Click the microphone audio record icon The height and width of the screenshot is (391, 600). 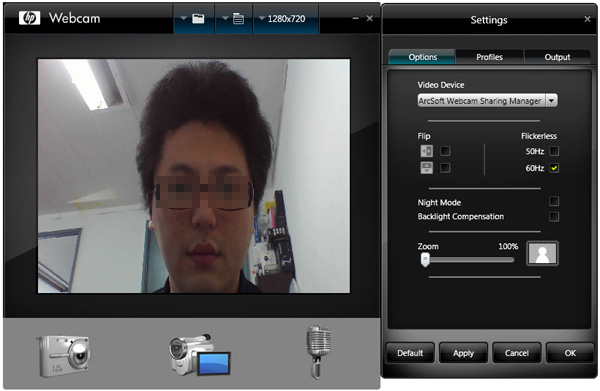pyautogui.click(x=318, y=351)
